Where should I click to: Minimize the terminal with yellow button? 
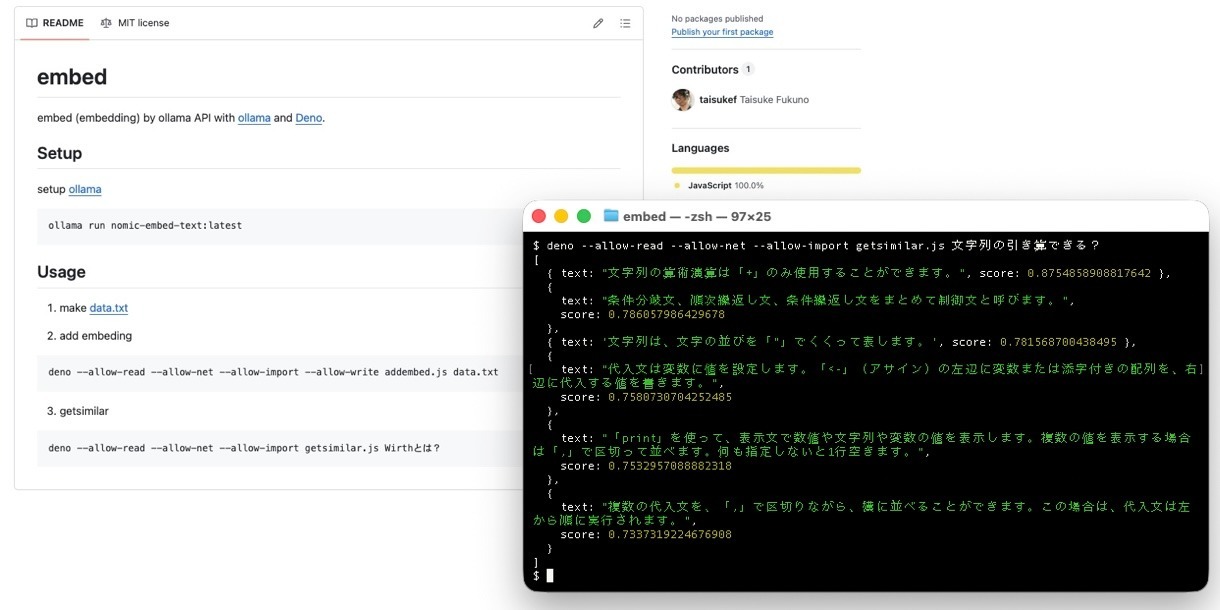pyautogui.click(x=561, y=216)
